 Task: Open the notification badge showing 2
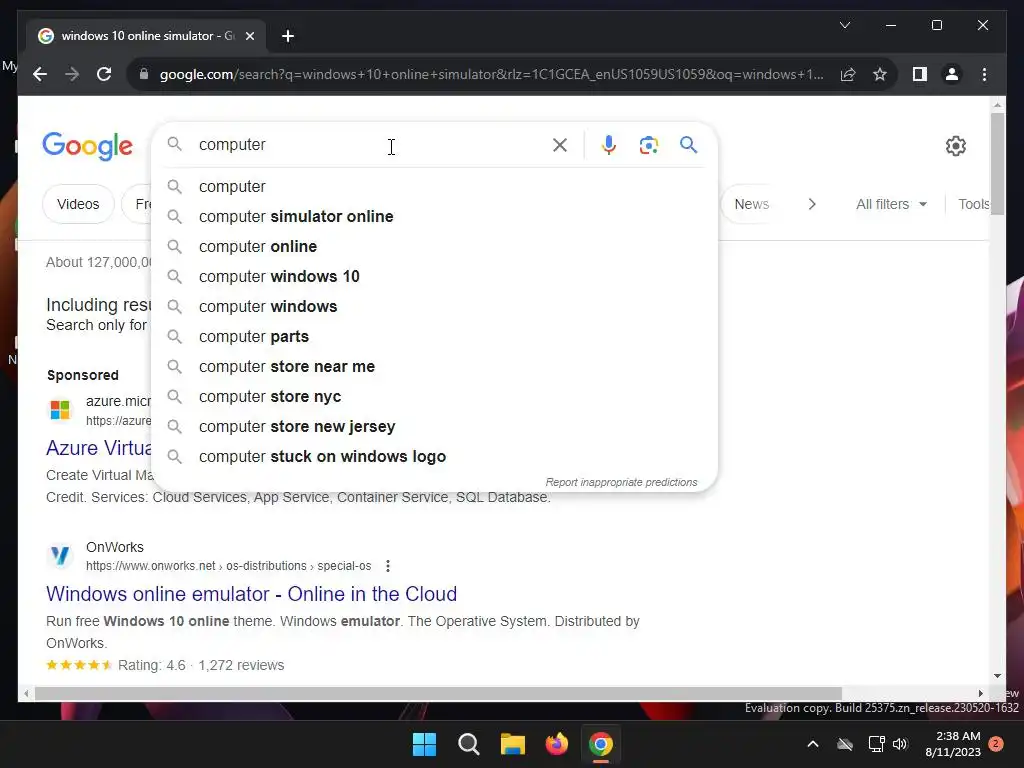[996, 744]
